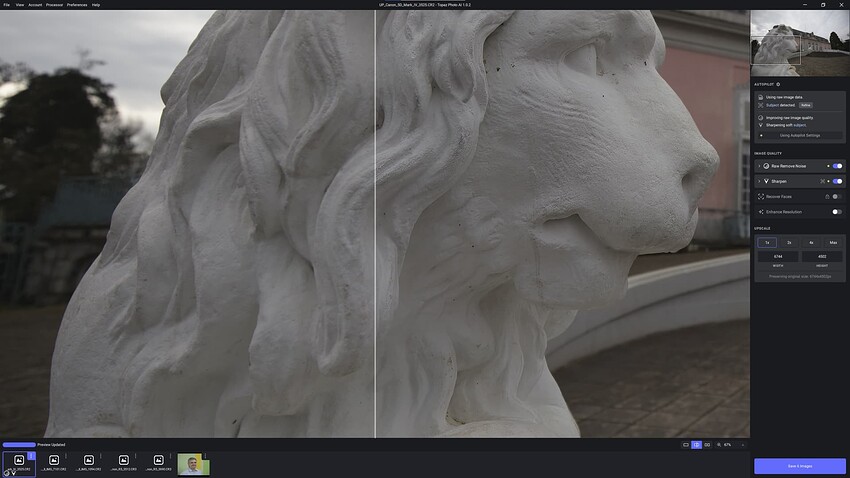
Task: Select the portrait photo thumbnail
Action: pos(193,464)
